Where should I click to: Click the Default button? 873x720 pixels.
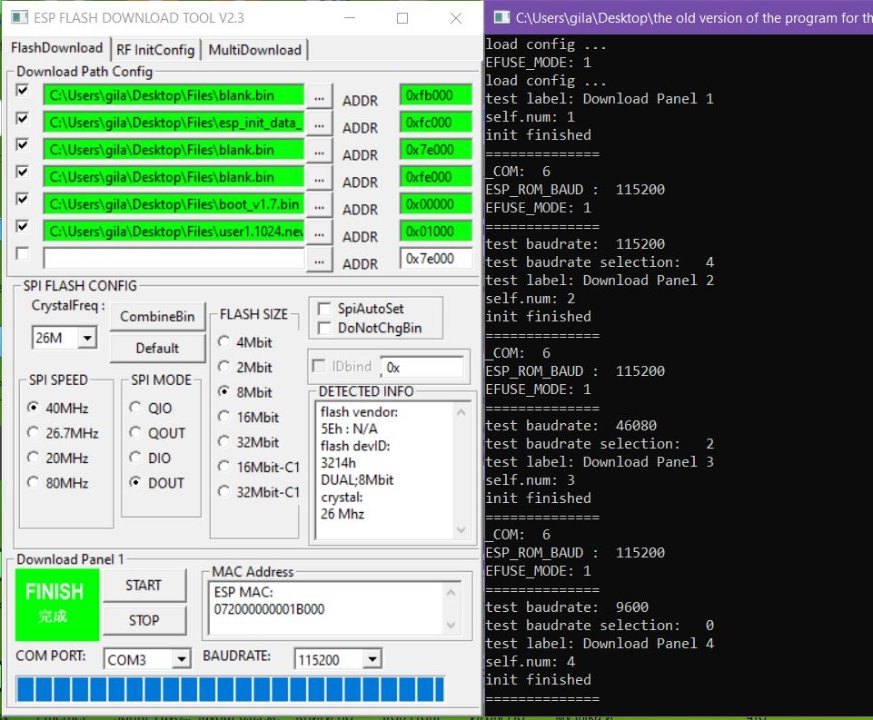coord(158,348)
